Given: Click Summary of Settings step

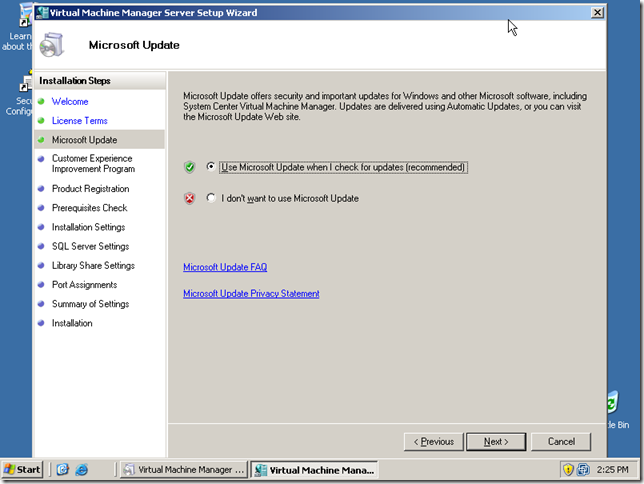Looking at the screenshot, I should point(90,304).
